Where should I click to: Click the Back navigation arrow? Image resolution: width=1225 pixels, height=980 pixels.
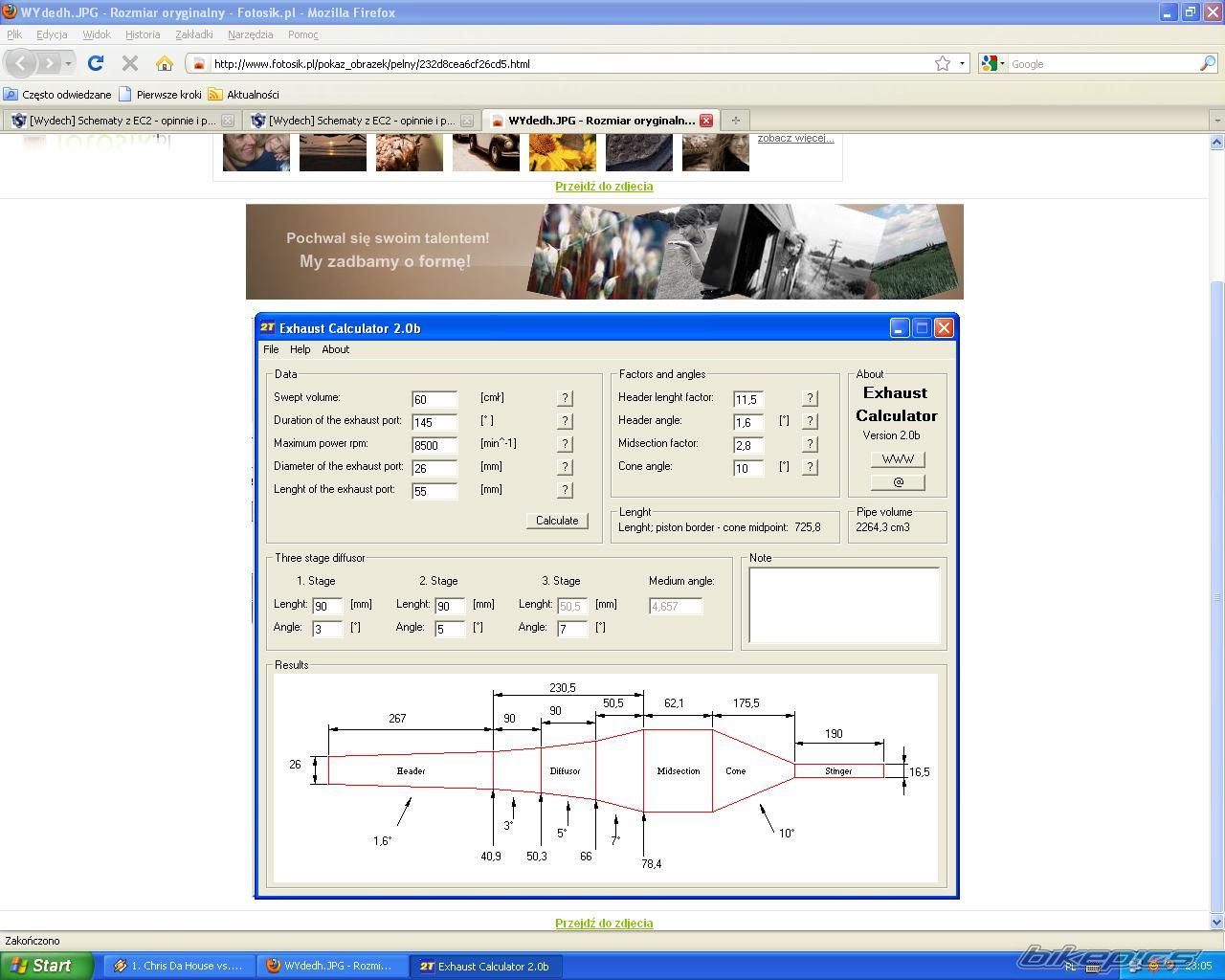coord(21,63)
